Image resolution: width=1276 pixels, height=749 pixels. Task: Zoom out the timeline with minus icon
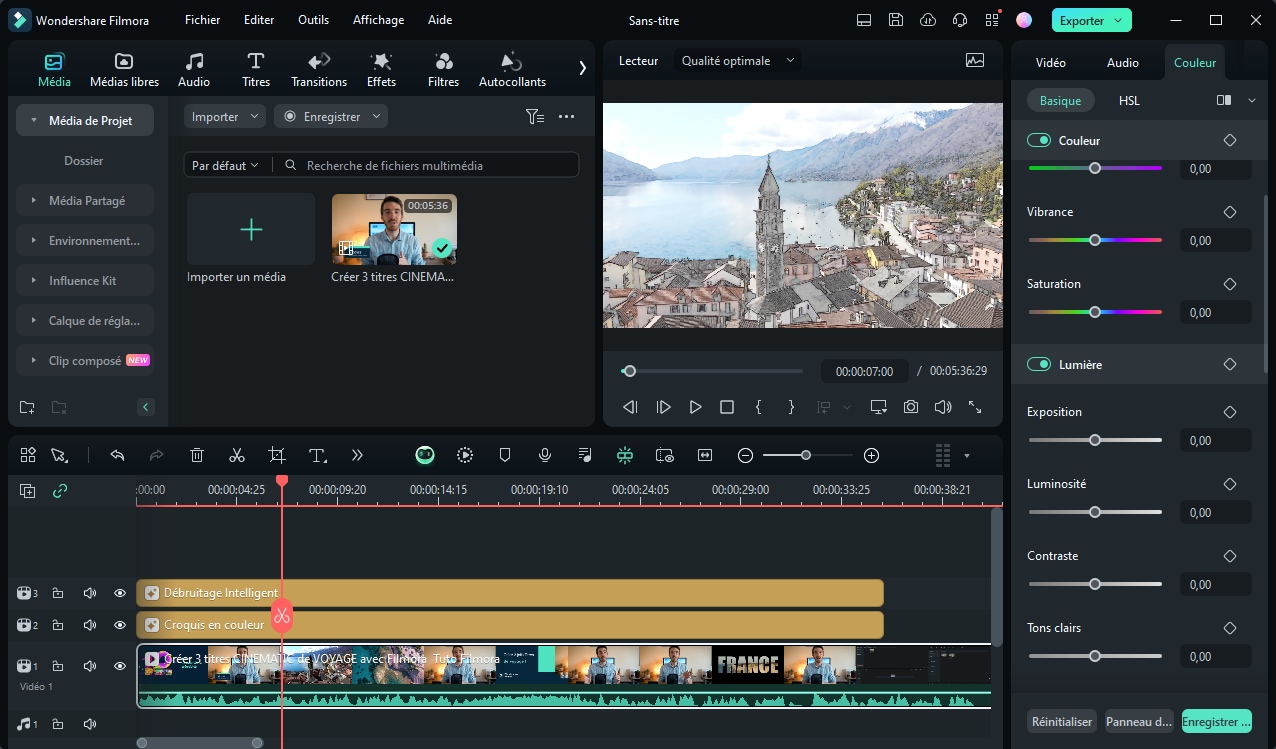point(745,455)
